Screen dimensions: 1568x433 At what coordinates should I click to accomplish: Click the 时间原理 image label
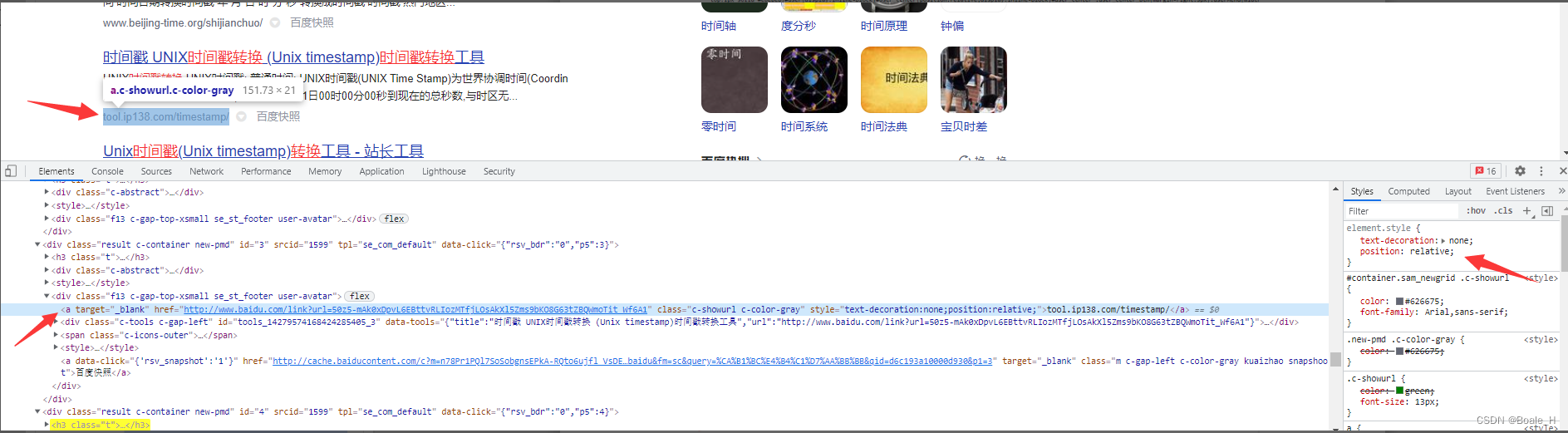click(884, 26)
